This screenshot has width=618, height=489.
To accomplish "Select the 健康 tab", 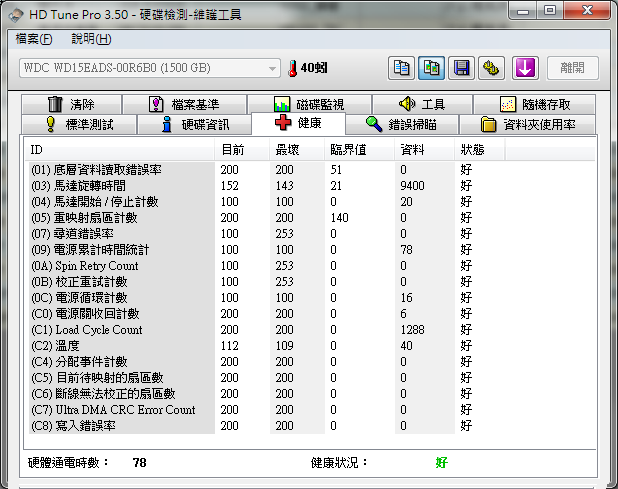I will [298, 123].
